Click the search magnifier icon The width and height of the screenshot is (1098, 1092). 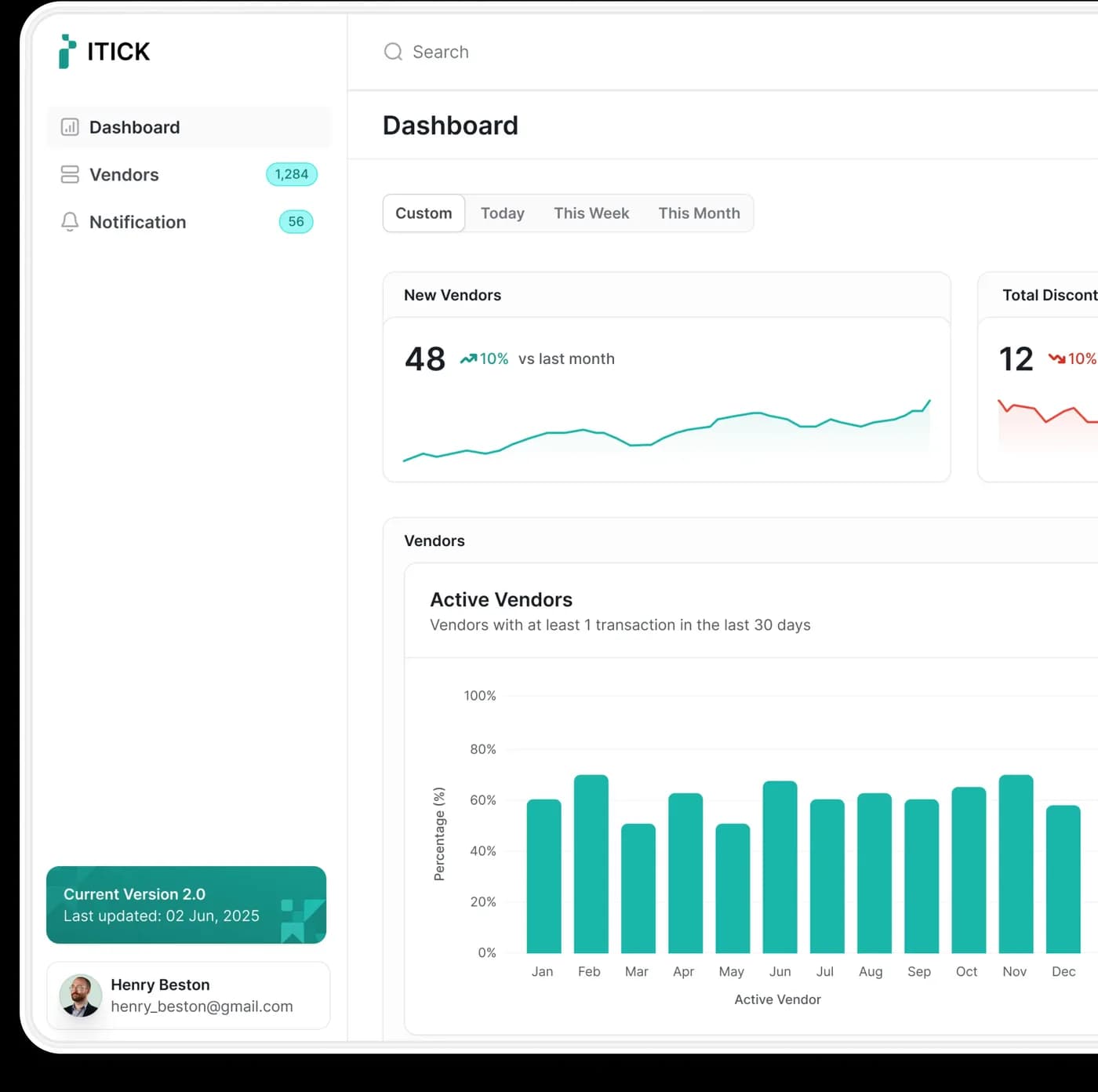pos(393,52)
